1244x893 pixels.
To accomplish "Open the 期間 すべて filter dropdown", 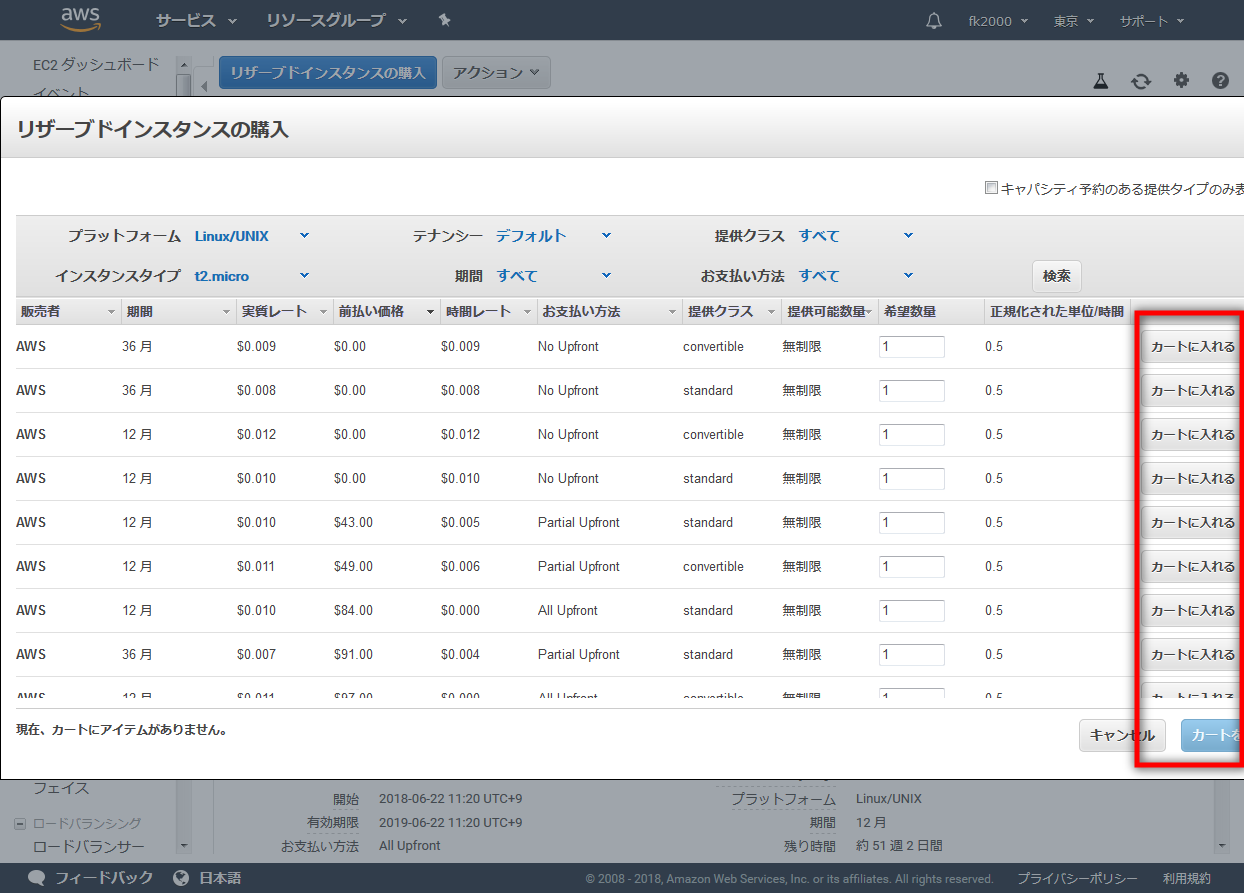I will (x=554, y=276).
